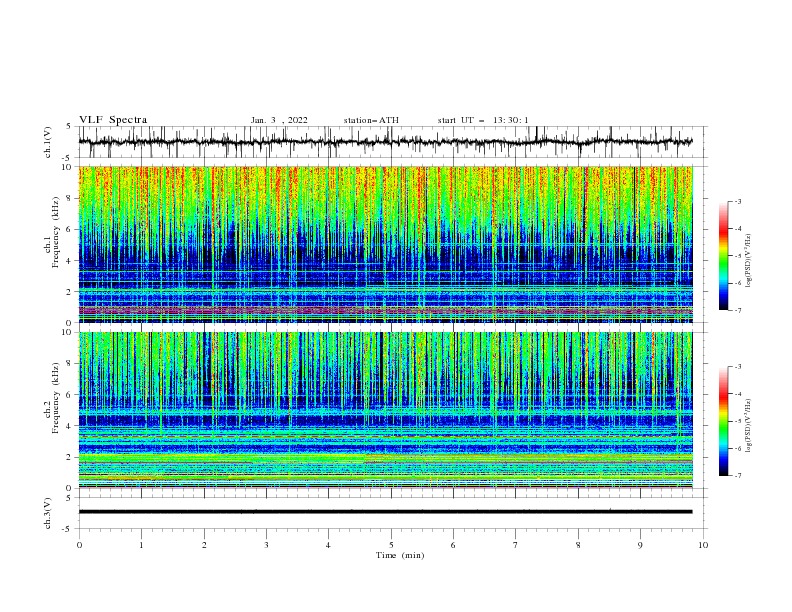Screen dimensions: 792x612
Task: Click the ch.2 spectrogram plot panel
Action: pyautogui.click(x=385, y=410)
